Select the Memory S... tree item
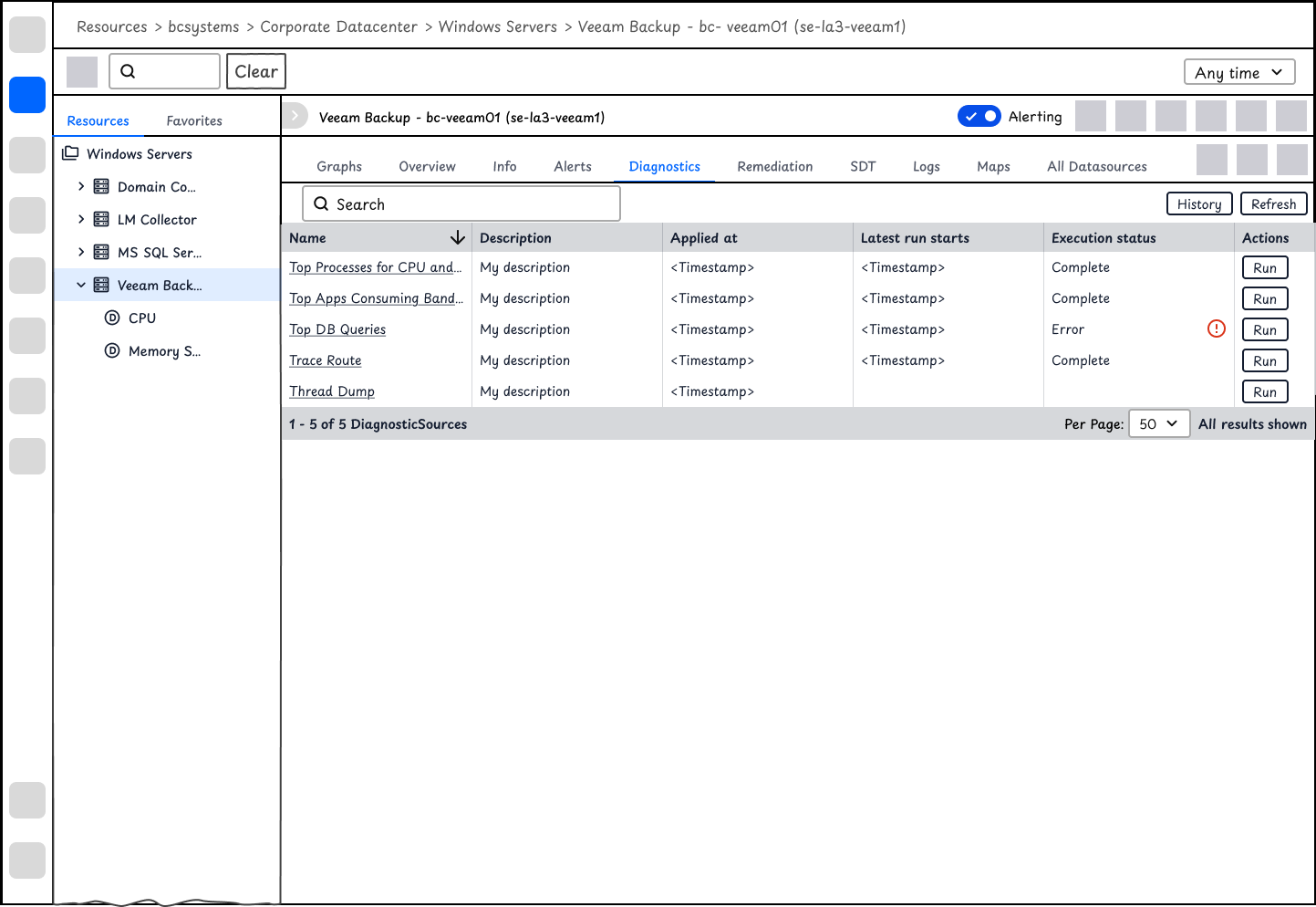Screen dimensions: 1316x907 pyautogui.click(x=164, y=350)
